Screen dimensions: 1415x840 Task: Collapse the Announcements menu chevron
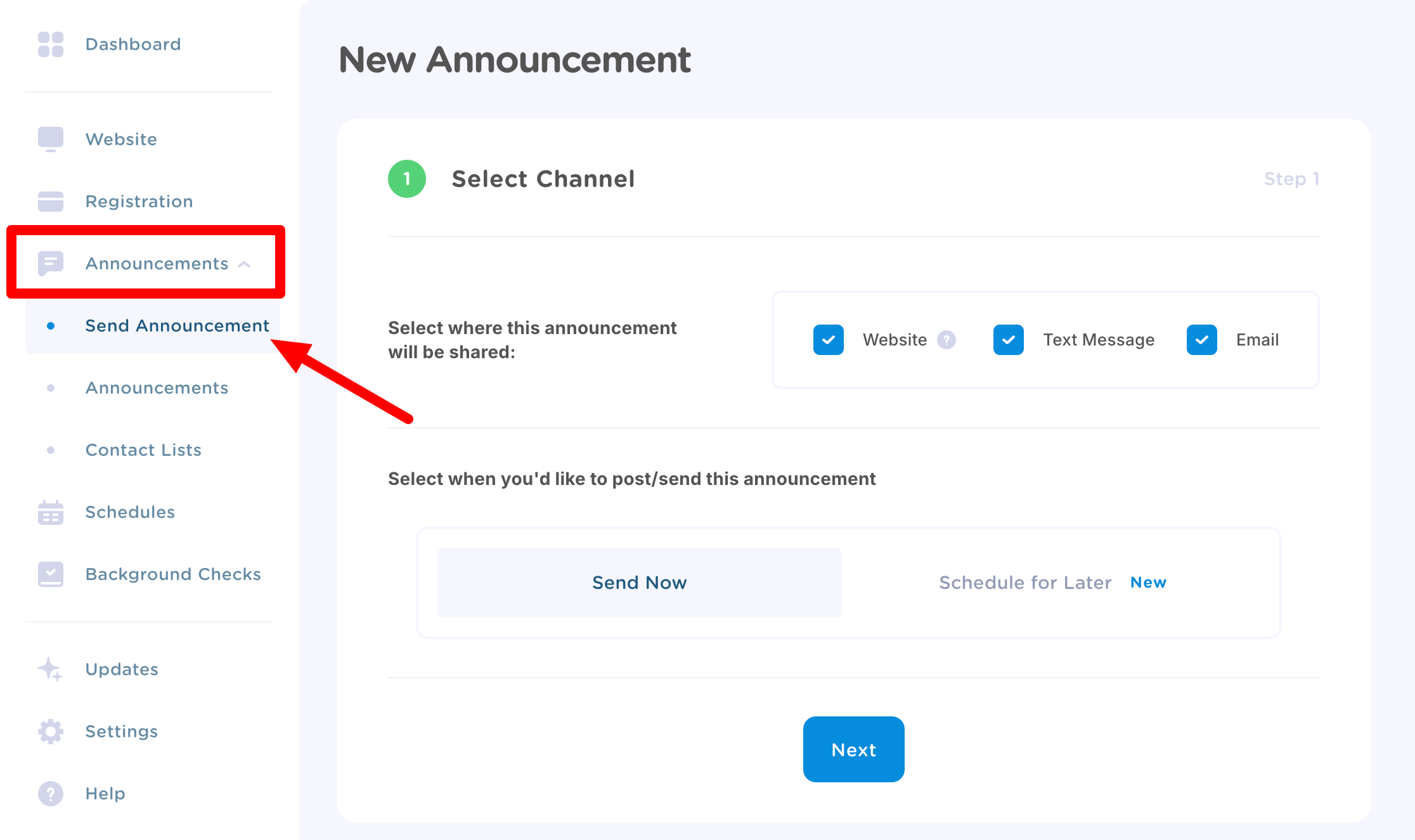[x=244, y=264]
